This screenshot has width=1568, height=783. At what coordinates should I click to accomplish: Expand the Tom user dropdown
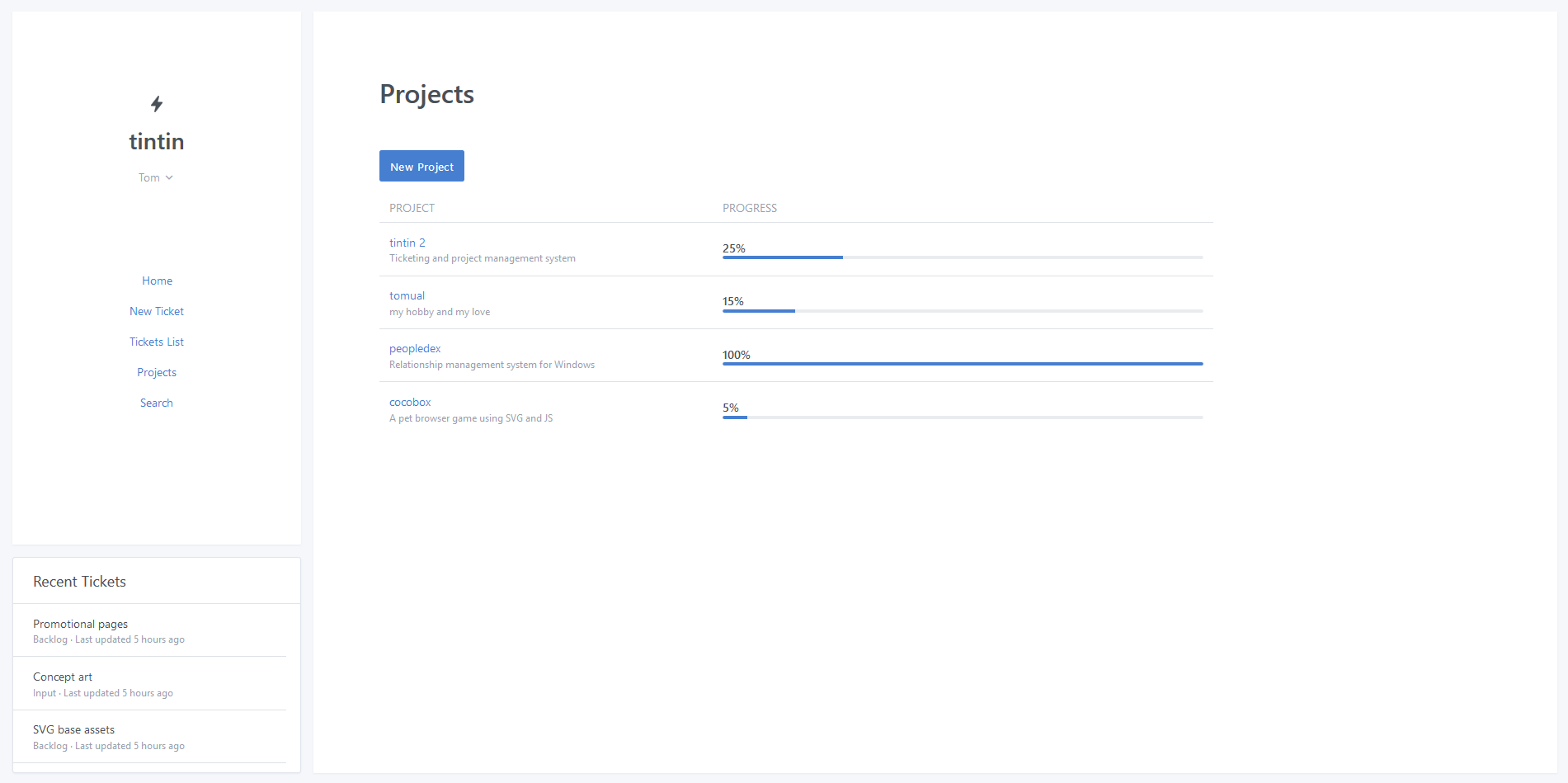[x=156, y=177]
